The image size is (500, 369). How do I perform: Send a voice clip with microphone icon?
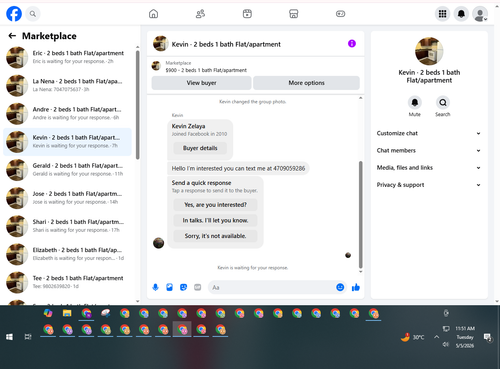(155, 287)
